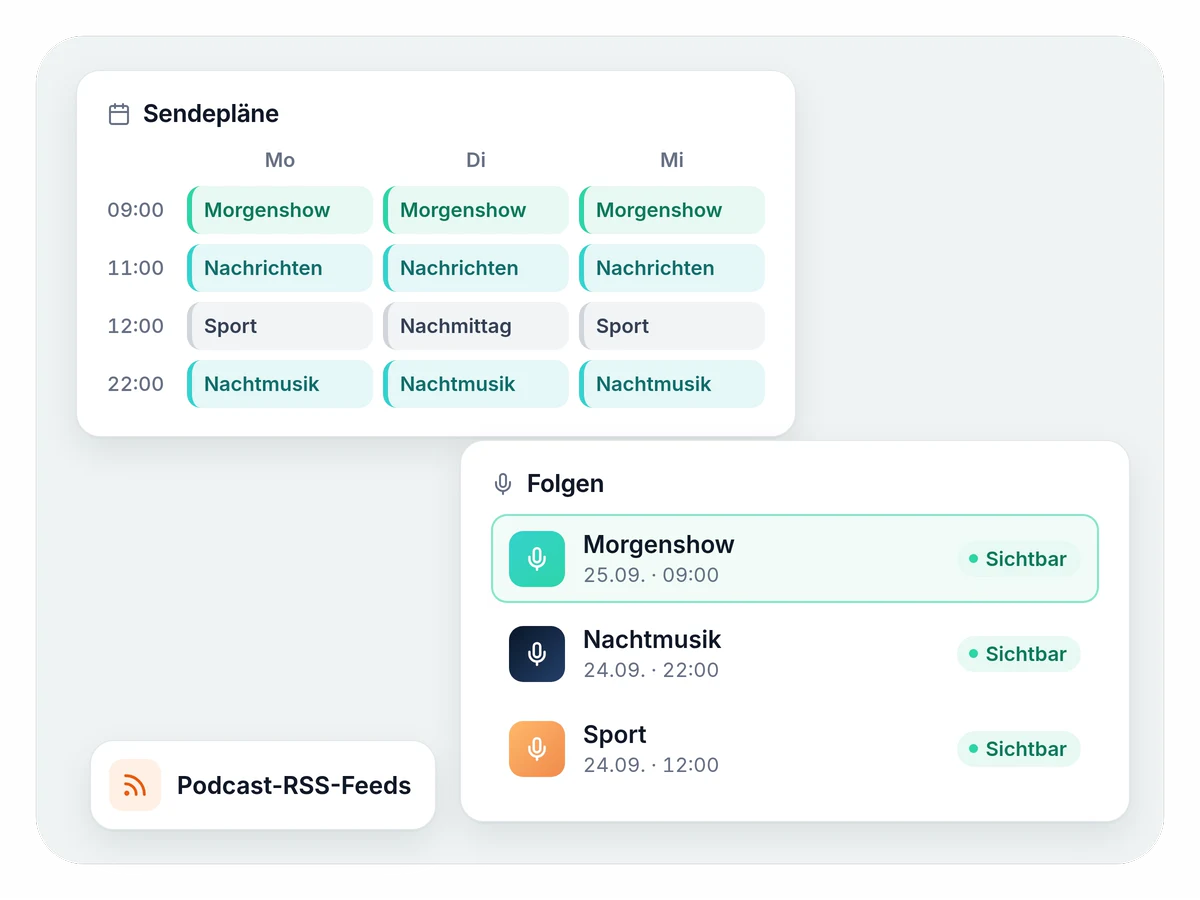Choose Wednesday 12:00 Sport slot
The height and width of the screenshot is (900, 1200).
672,326
